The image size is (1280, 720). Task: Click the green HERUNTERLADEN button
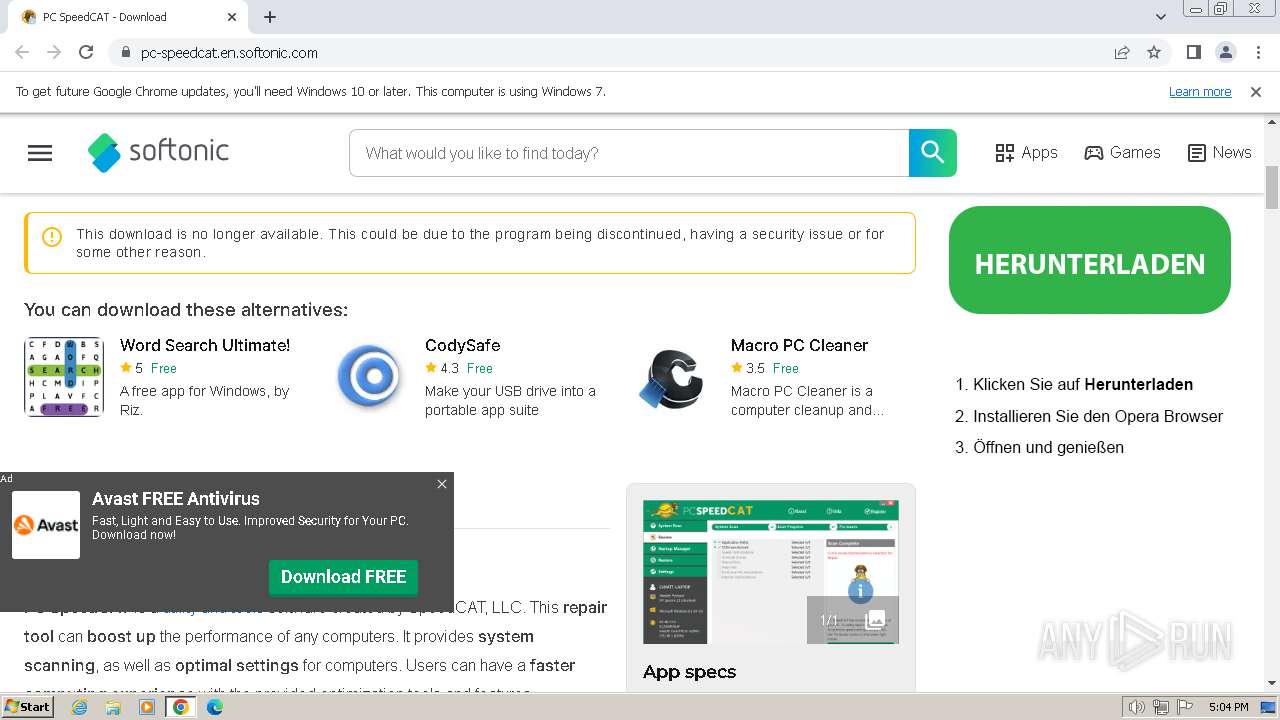[1089, 260]
